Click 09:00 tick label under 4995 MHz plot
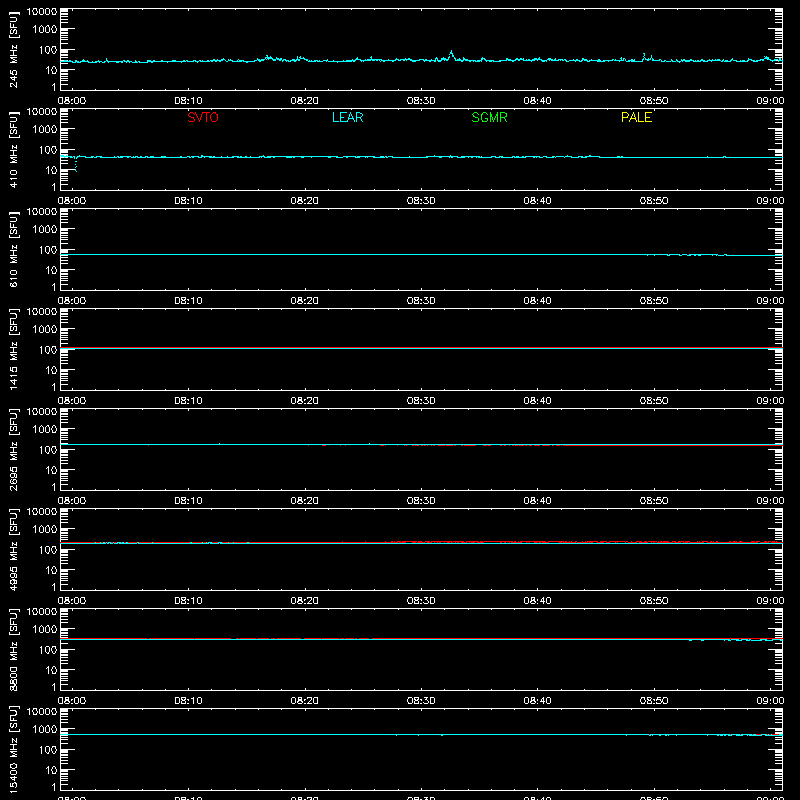This screenshot has width=800, height=800. (x=770, y=601)
